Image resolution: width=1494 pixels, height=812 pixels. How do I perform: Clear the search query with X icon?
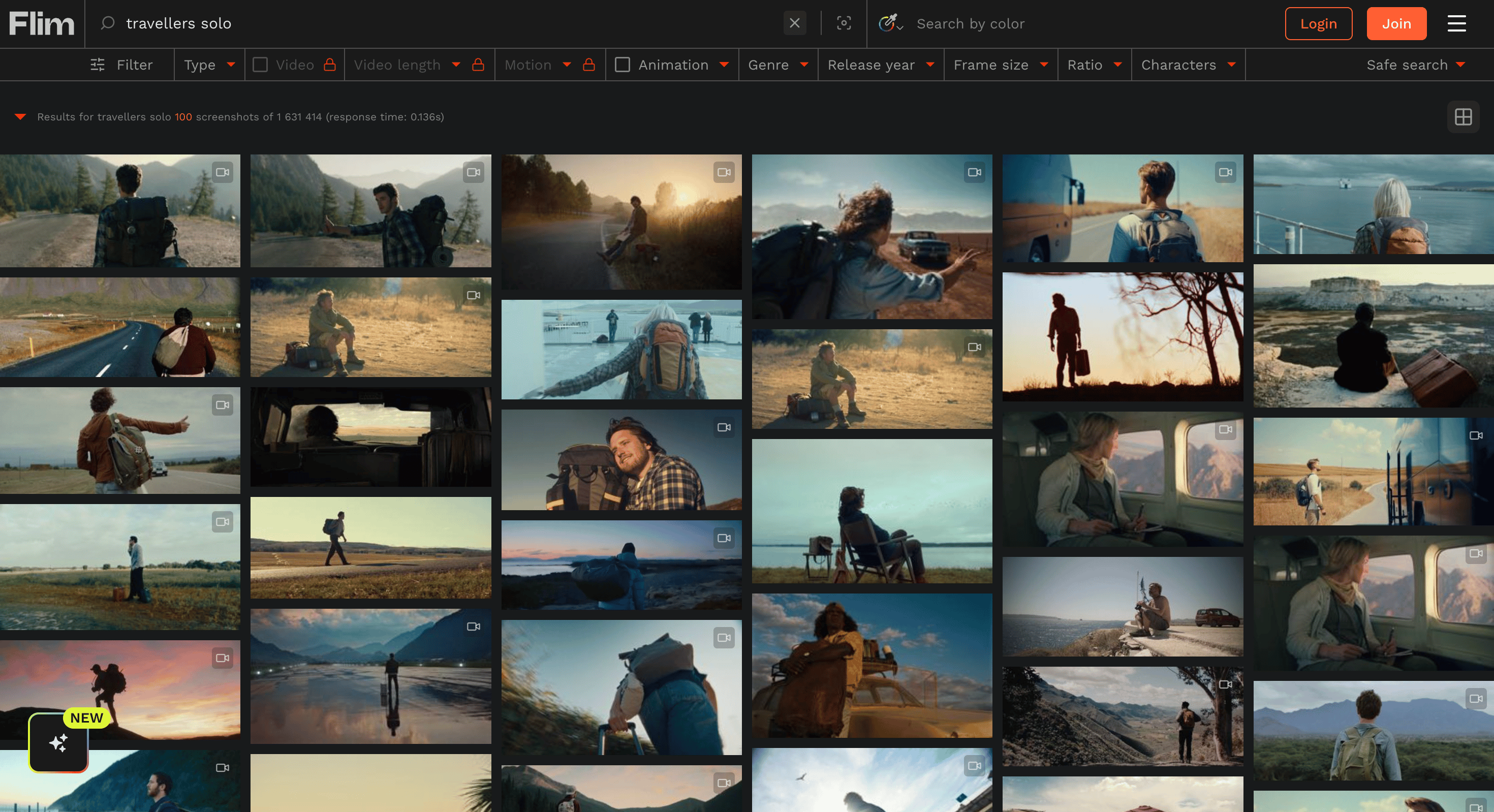[795, 23]
